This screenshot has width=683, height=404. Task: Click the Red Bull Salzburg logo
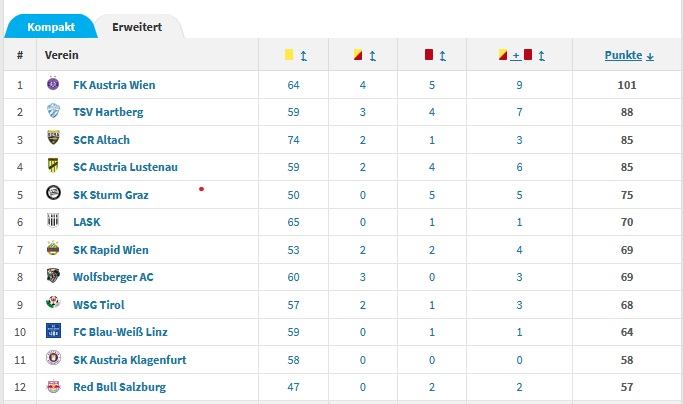point(53,386)
